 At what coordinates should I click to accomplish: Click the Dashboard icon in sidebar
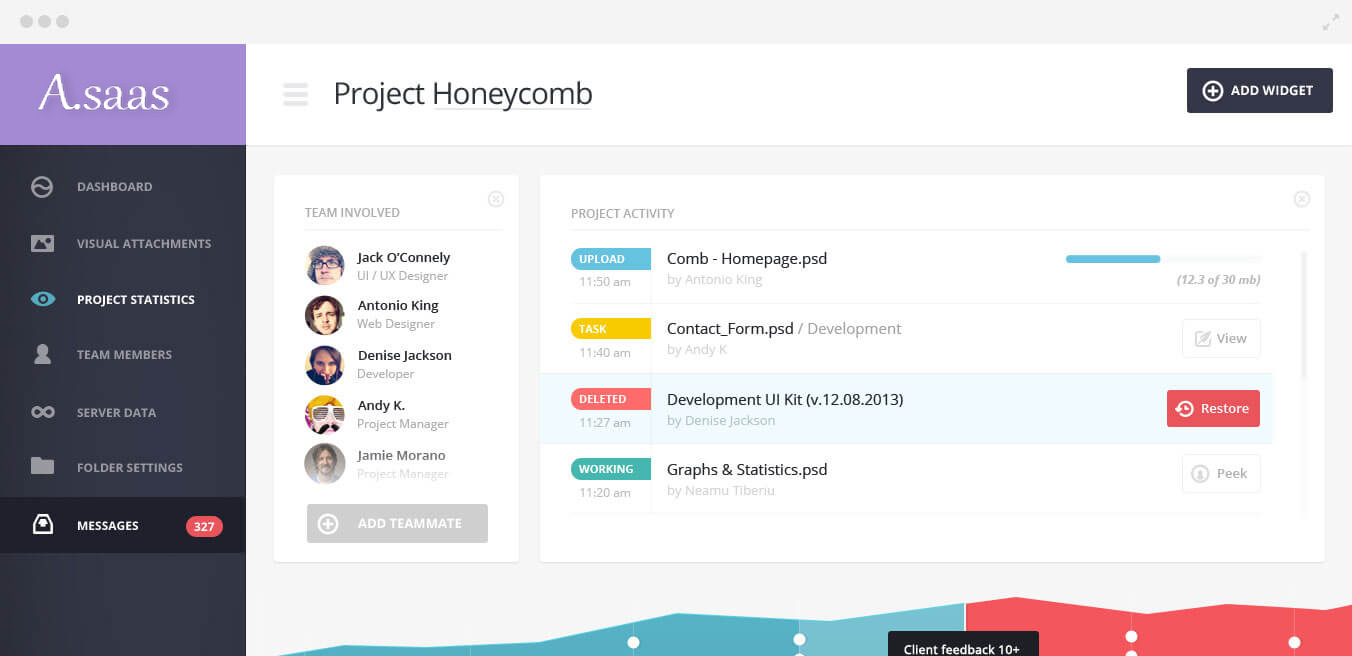pyautogui.click(x=42, y=187)
